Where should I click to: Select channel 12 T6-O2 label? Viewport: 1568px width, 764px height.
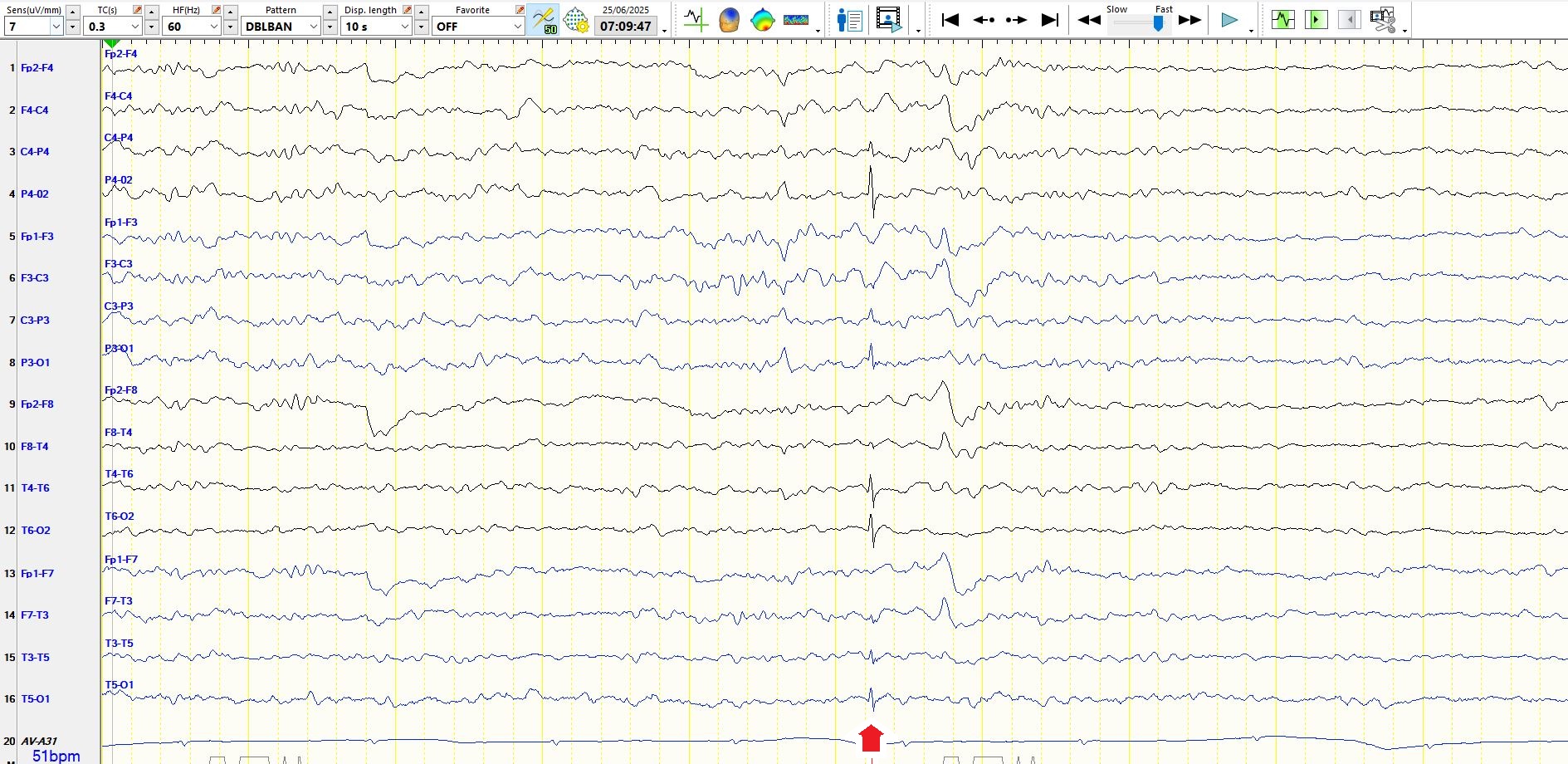coord(35,531)
